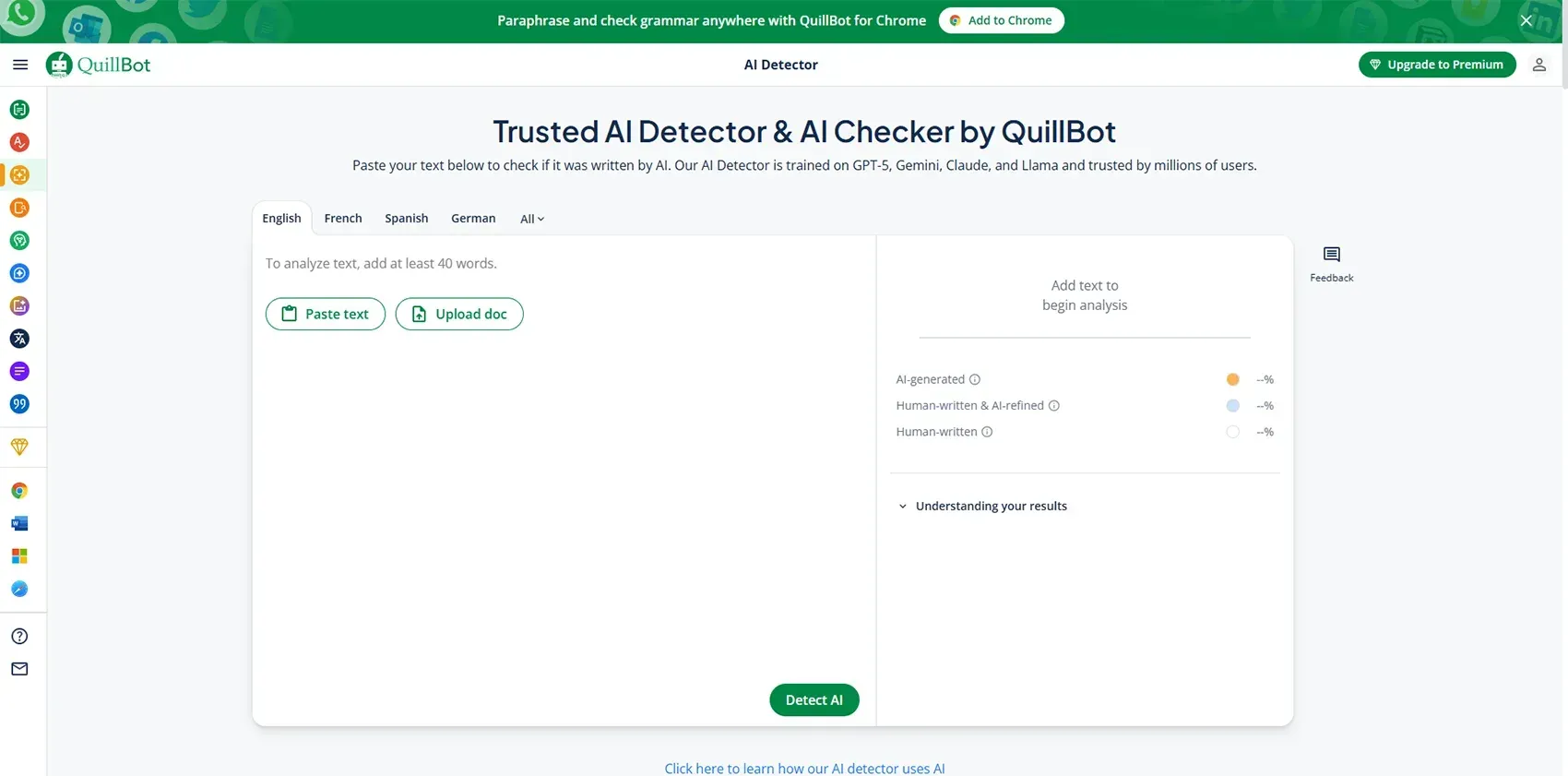This screenshot has height=776, width=1568.
Task: Click the info icon beside AI-generated
Action: click(x=975, y=379)
